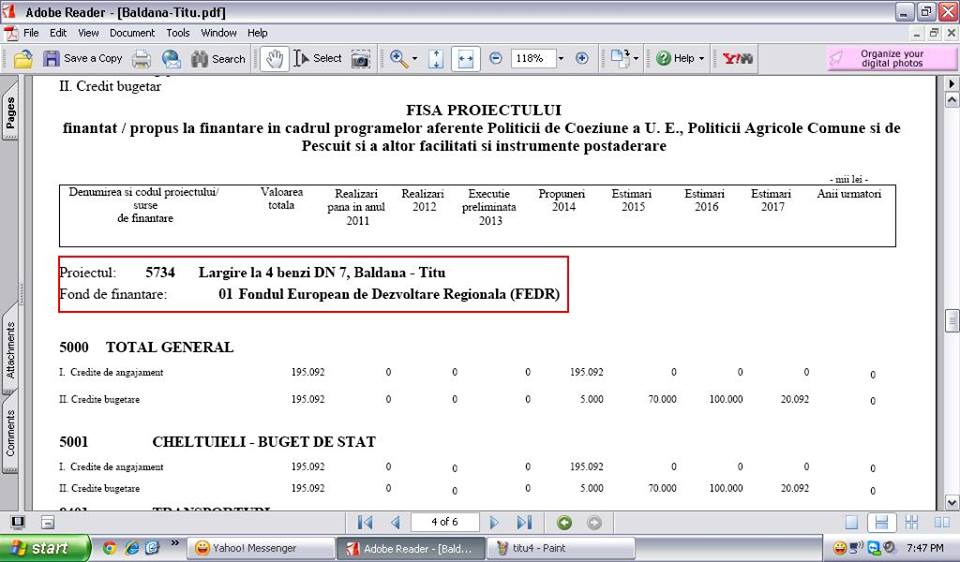Open the zoom percentage dropdown
Image resolution: width=960 pixels, height=562 pixels.
coord(560,59)
